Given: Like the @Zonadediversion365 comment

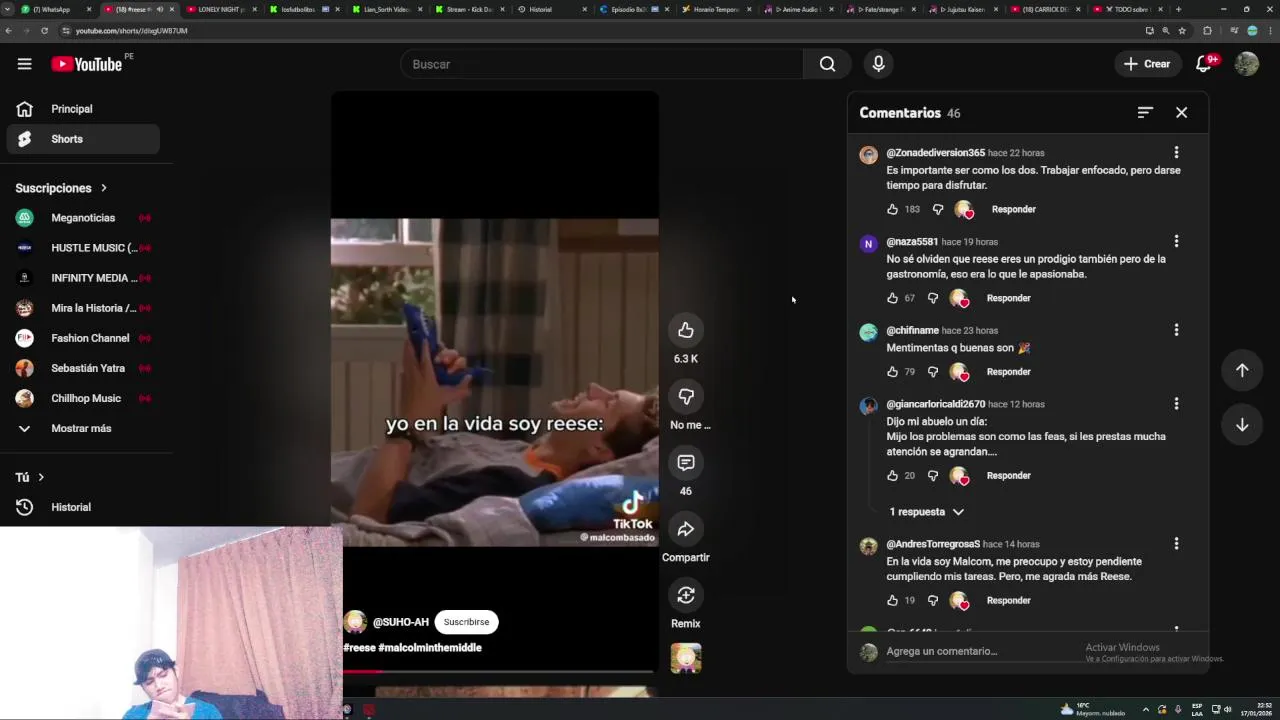Looking at the screenshot, I should [892, 209].
